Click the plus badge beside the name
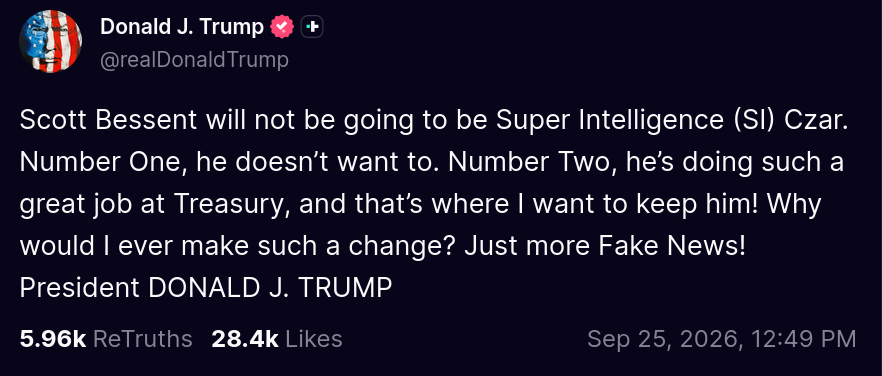This screenshot has height=376, width=882. (312, 26)
